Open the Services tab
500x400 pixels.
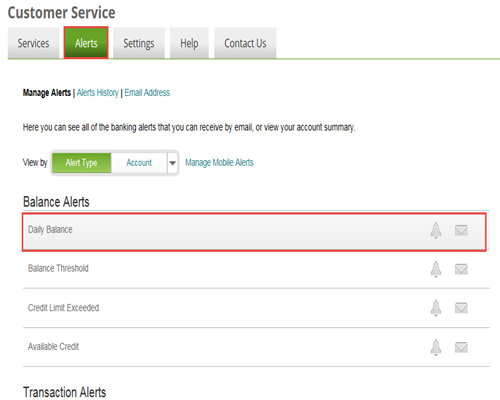pyautogui.click(x=33, y=43)
